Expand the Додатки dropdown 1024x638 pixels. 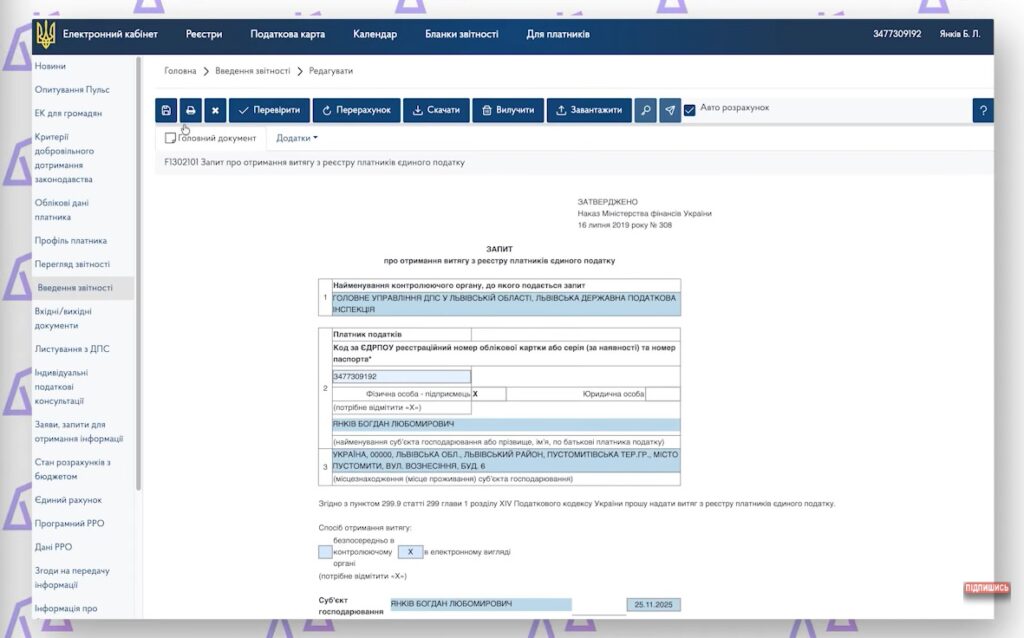(297, 138)
